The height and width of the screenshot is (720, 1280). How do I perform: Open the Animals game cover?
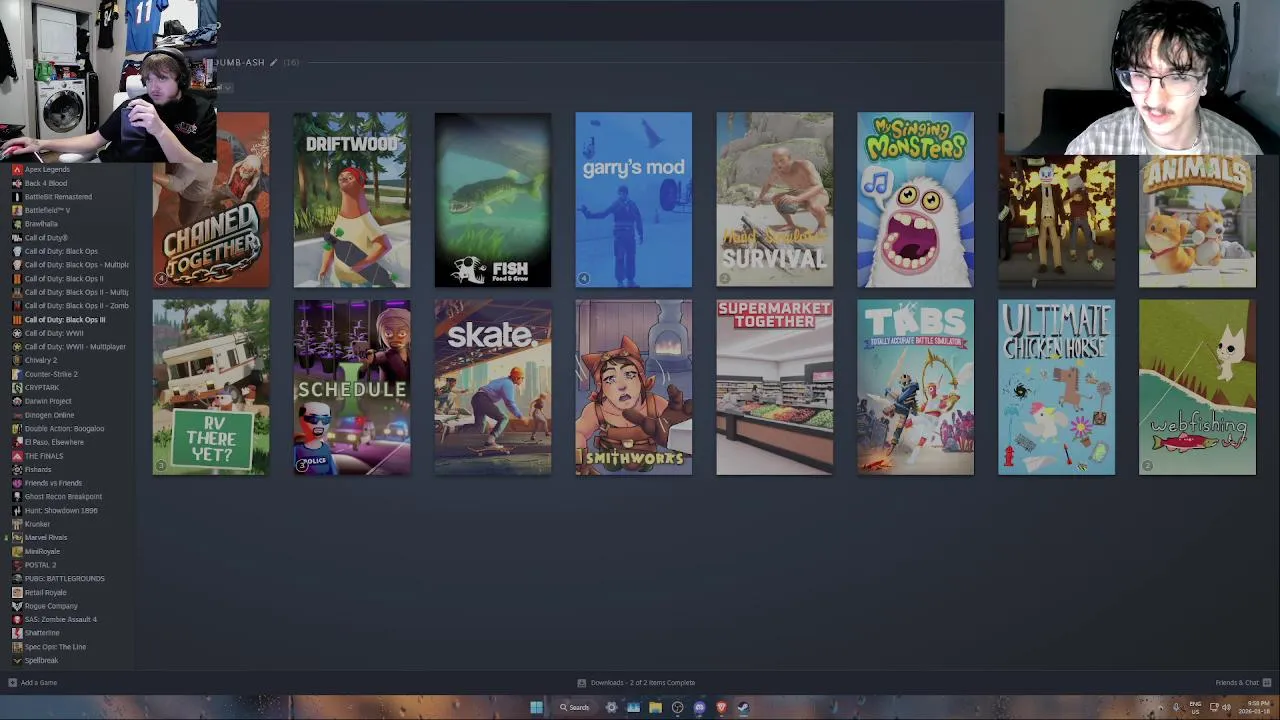point(1198,221)
